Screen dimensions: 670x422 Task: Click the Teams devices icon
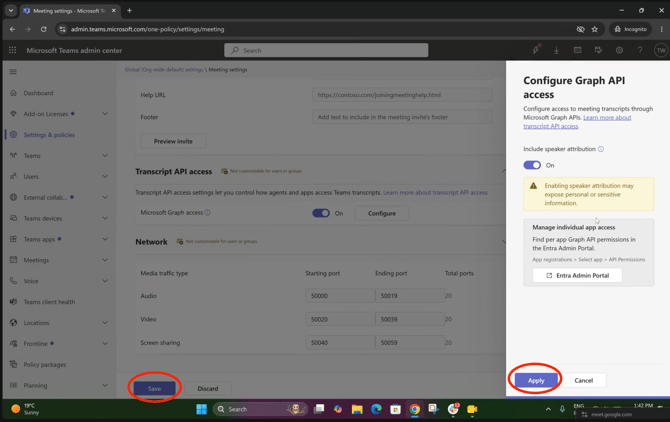tap(13, 218)
